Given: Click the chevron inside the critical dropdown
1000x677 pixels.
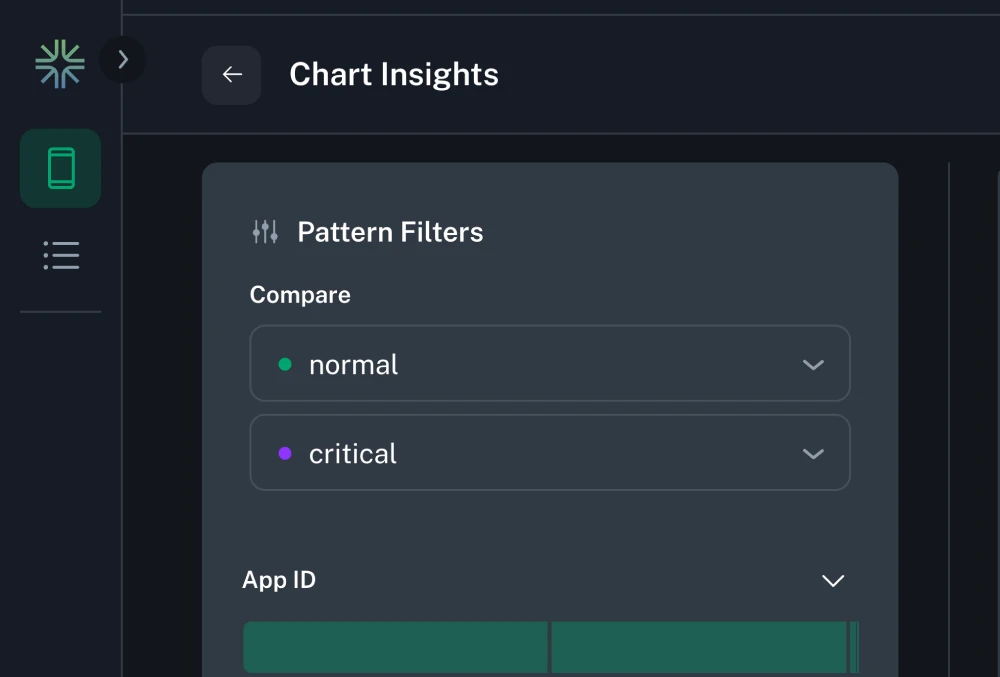Looking at the screenshot, I should (x=813, y=452).
